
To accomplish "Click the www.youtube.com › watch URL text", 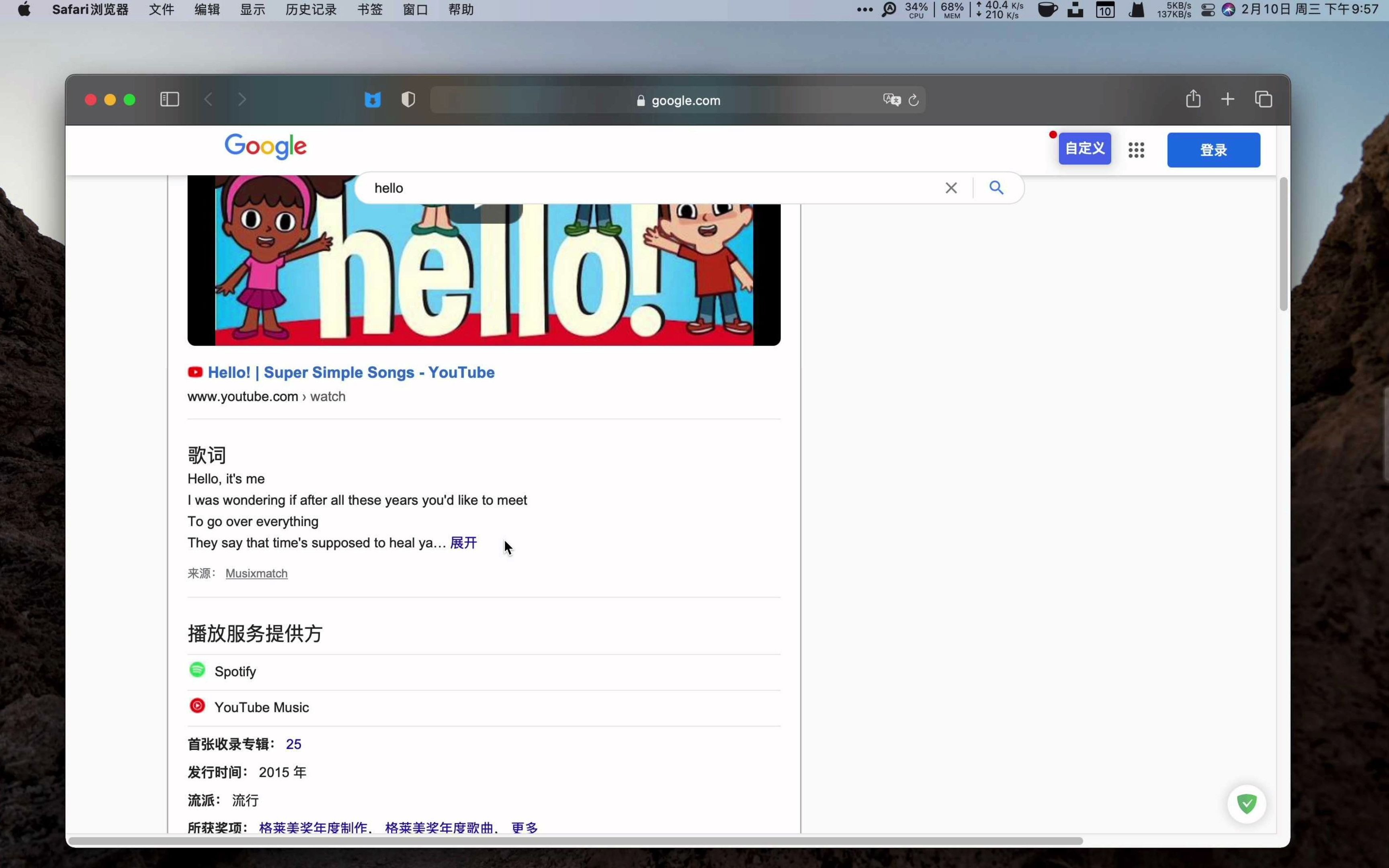I will click(x=266, y=396).
